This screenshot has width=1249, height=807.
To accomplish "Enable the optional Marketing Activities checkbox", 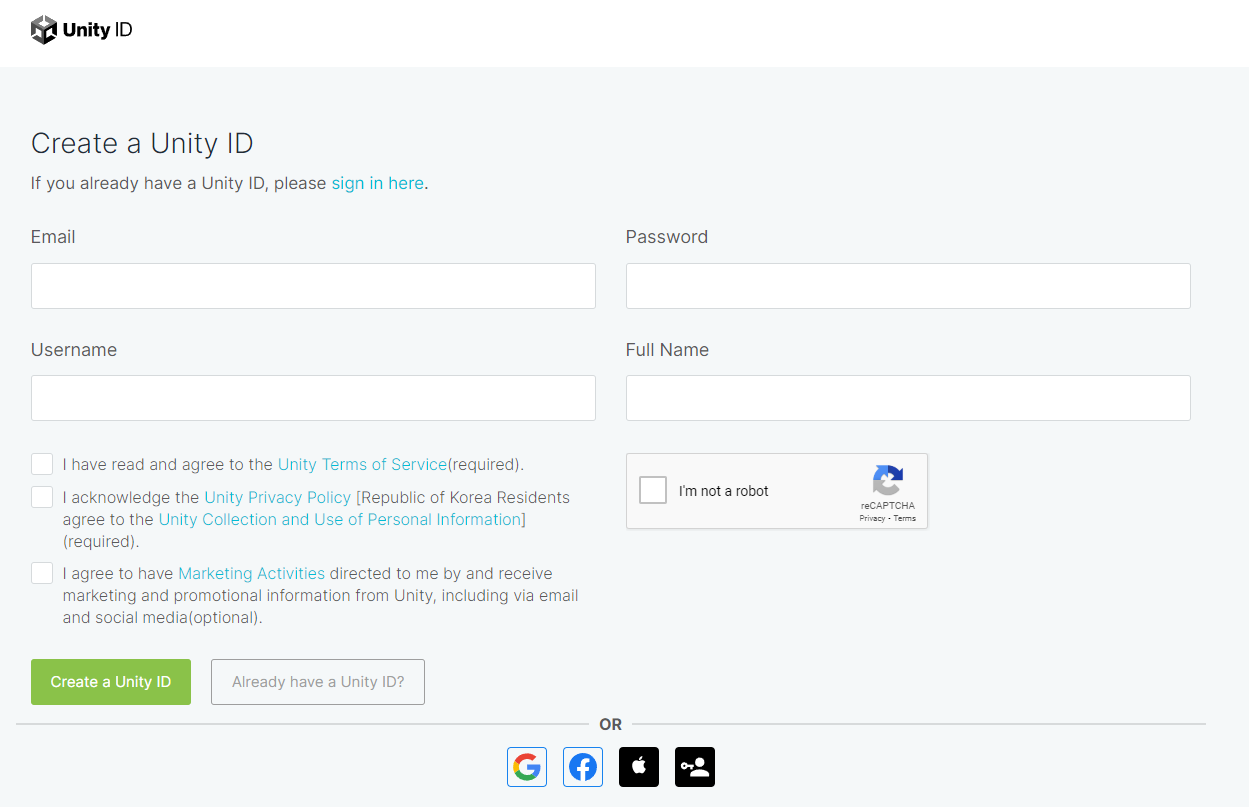I will [42, 573].
